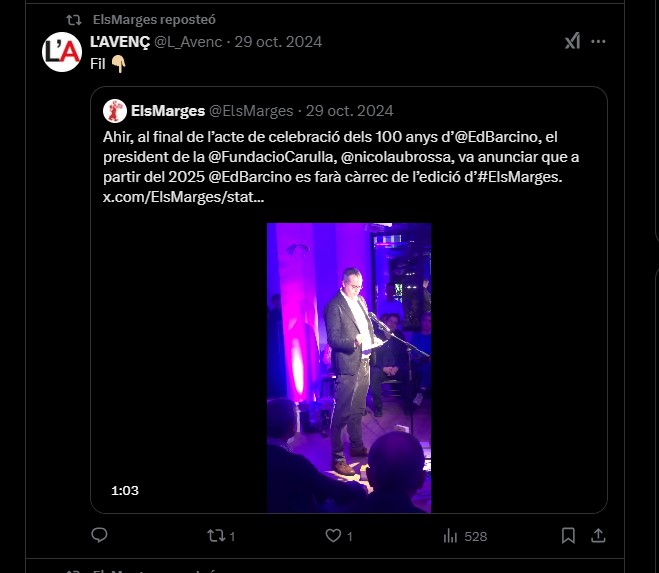Play the quoted video of the speaker
Screen dimensions: 659x573
pyautogui.click(x=348, y=367)
